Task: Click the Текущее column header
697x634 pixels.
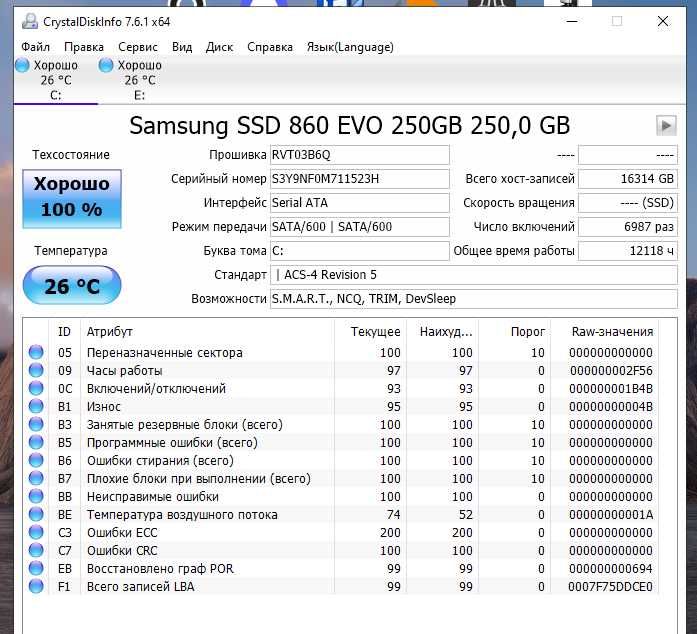Action: pos(370,332)
